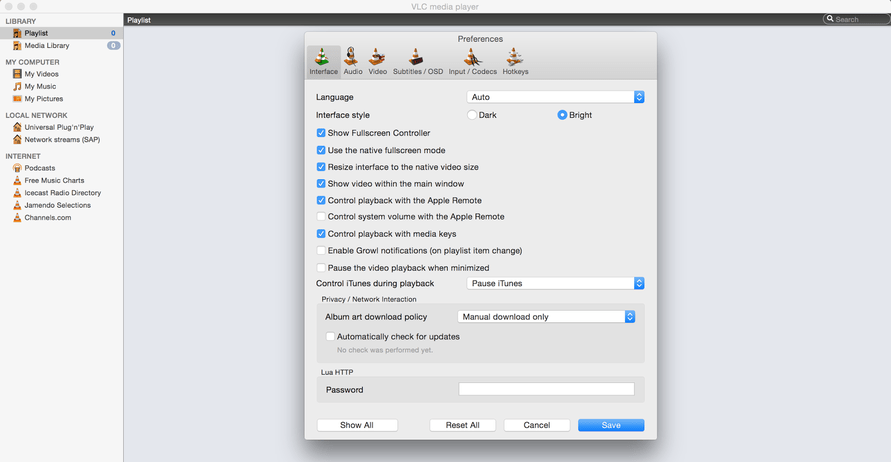Disable Control playback with the Apple Remote
The width and height of the screenshot is (891, 462).
point(321,200)
